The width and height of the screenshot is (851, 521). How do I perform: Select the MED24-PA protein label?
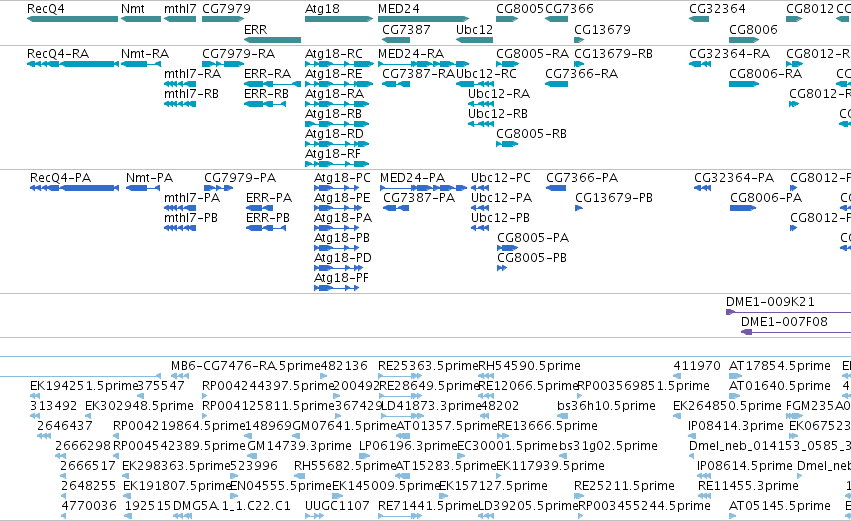tap(412, 178)
